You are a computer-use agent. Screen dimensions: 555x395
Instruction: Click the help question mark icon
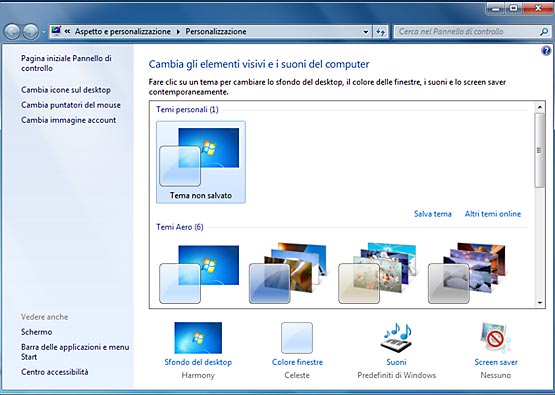click(546, 51)
